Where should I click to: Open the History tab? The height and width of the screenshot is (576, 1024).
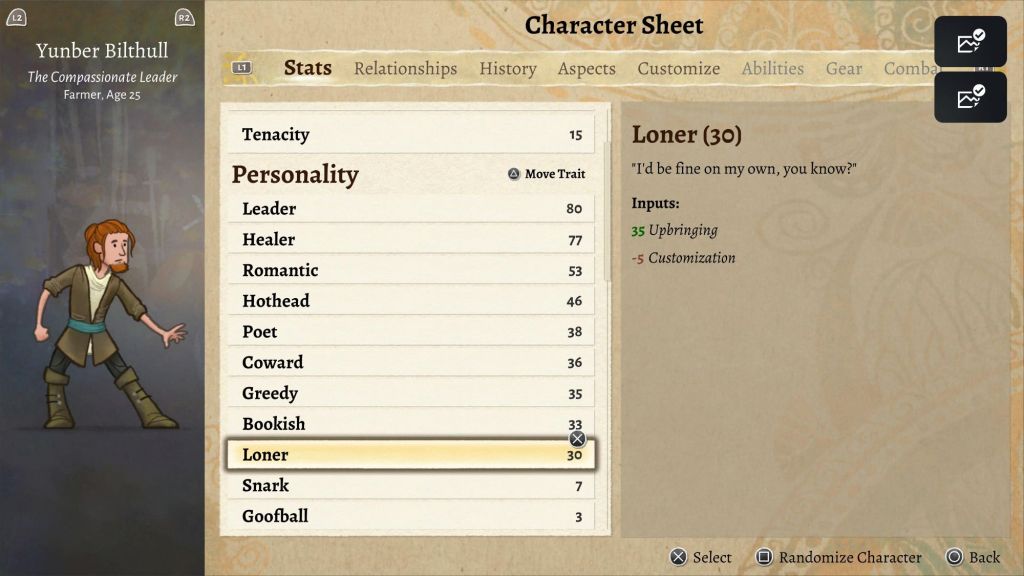[507, 68]
